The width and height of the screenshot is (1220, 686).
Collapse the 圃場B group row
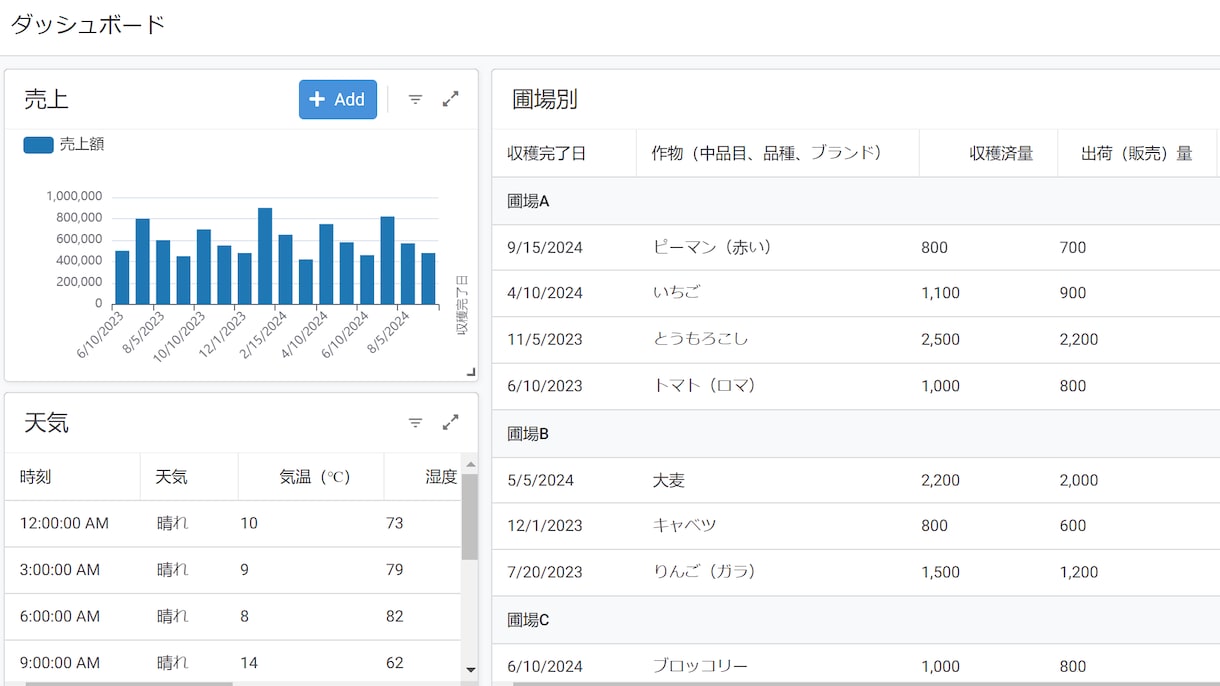[x=856, y=434]
